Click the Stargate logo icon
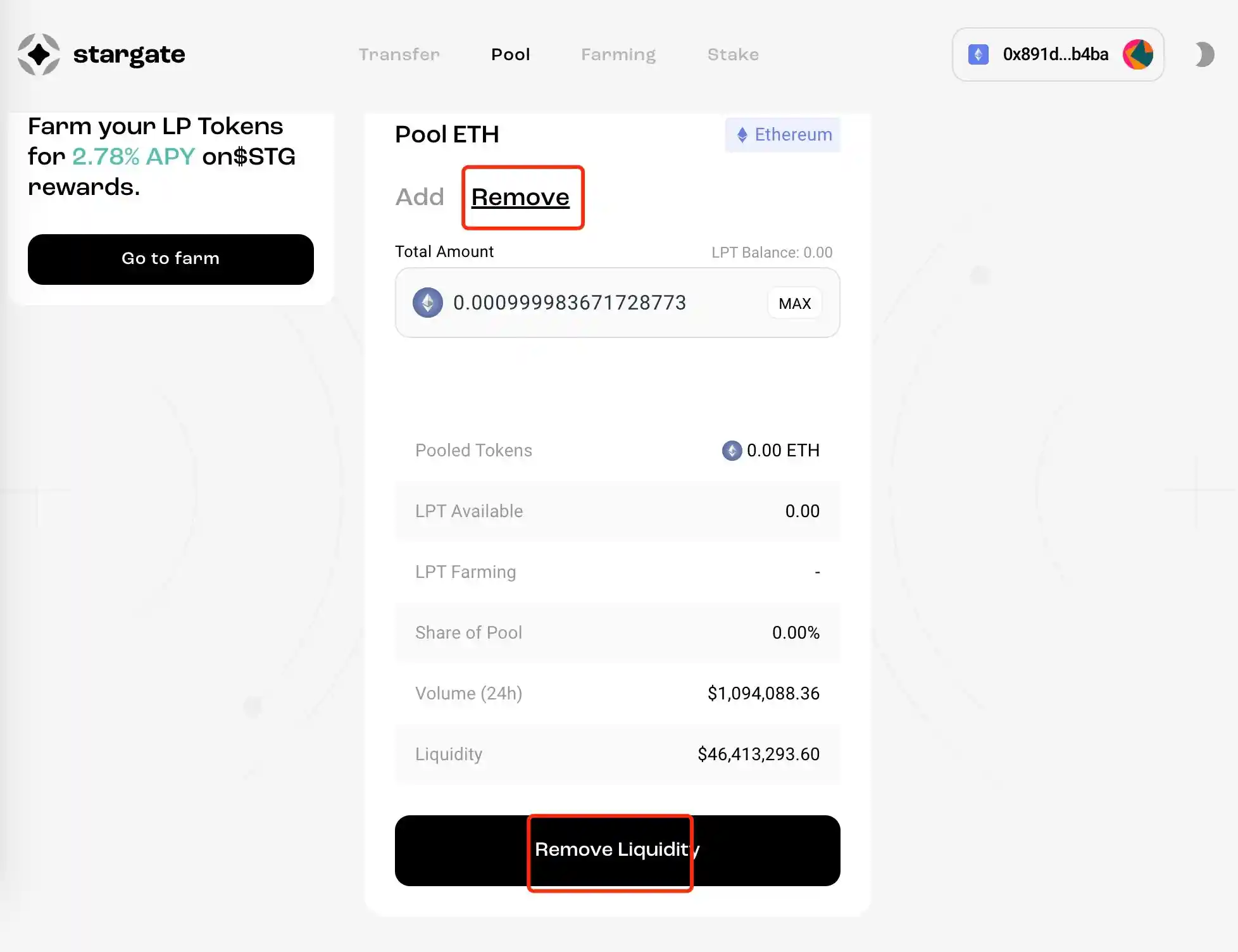Viewport: 1238px width, 952px height. click(39, 54)
